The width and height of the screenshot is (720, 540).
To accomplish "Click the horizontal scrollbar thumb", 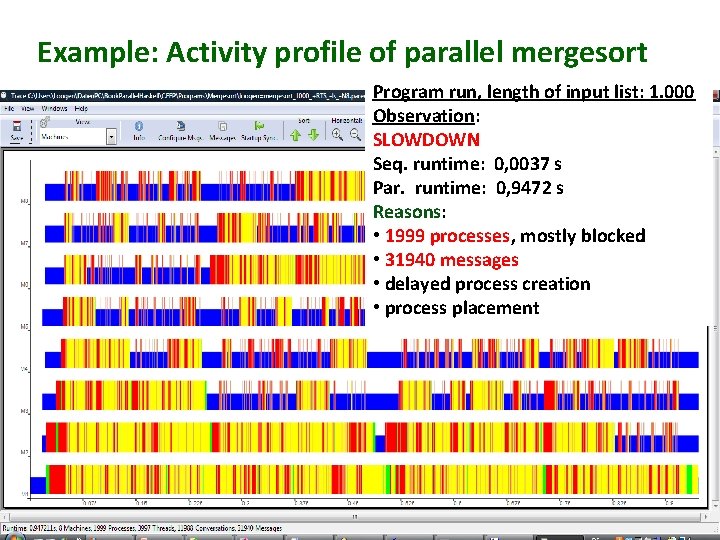I will coord(355,517).
